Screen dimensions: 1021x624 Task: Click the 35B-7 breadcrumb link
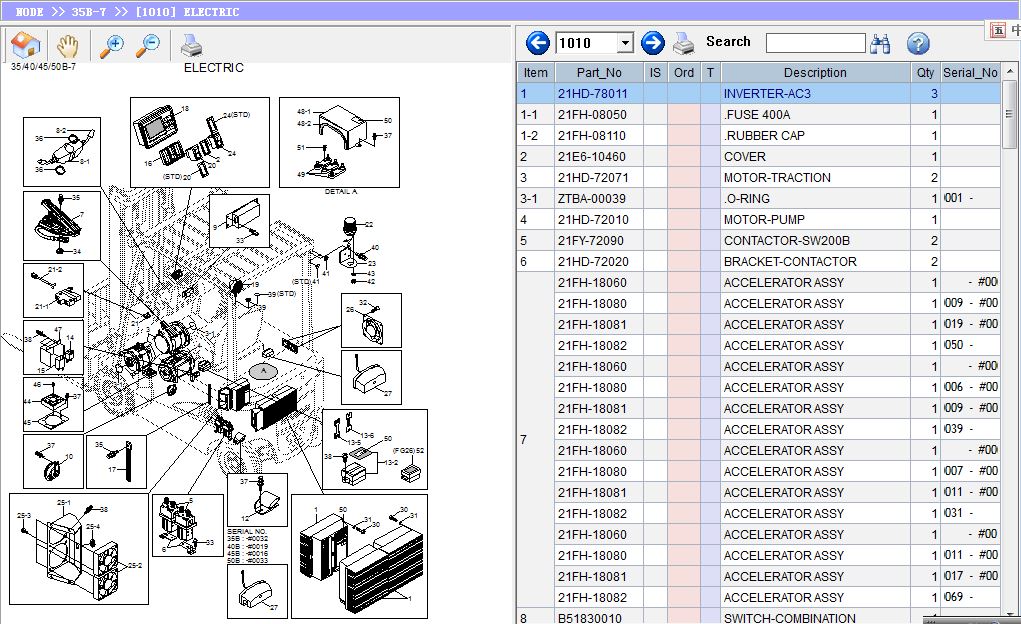tap(90, 12)
